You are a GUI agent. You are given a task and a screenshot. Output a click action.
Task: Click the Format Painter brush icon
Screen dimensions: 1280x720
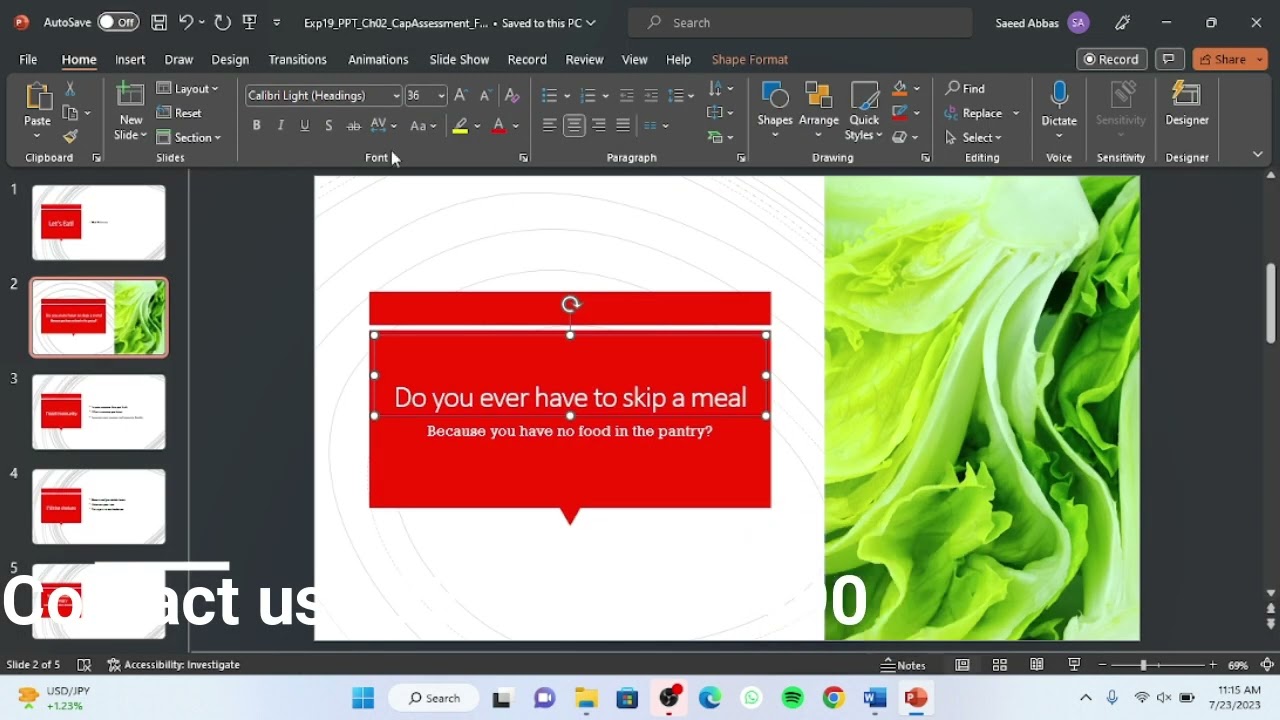tap(70, 137)
